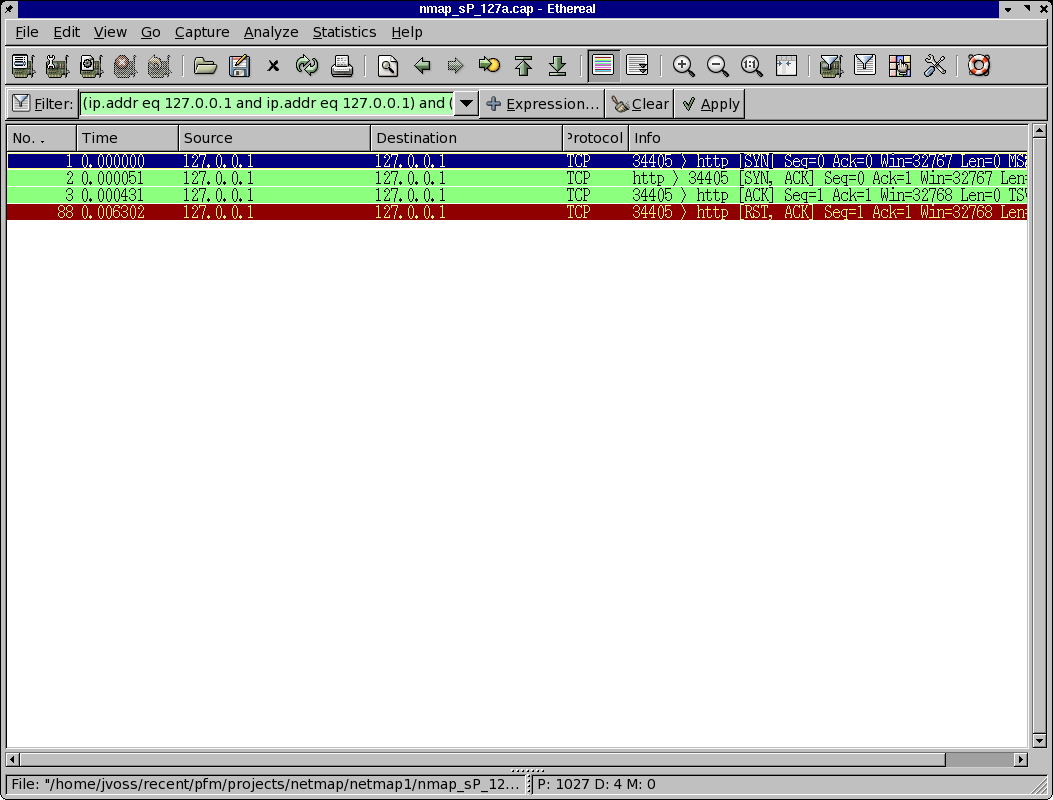Click vertical scrollbar up arrow
Image resolution: width=1053 pixels, height=800 pixels.
1039,131
